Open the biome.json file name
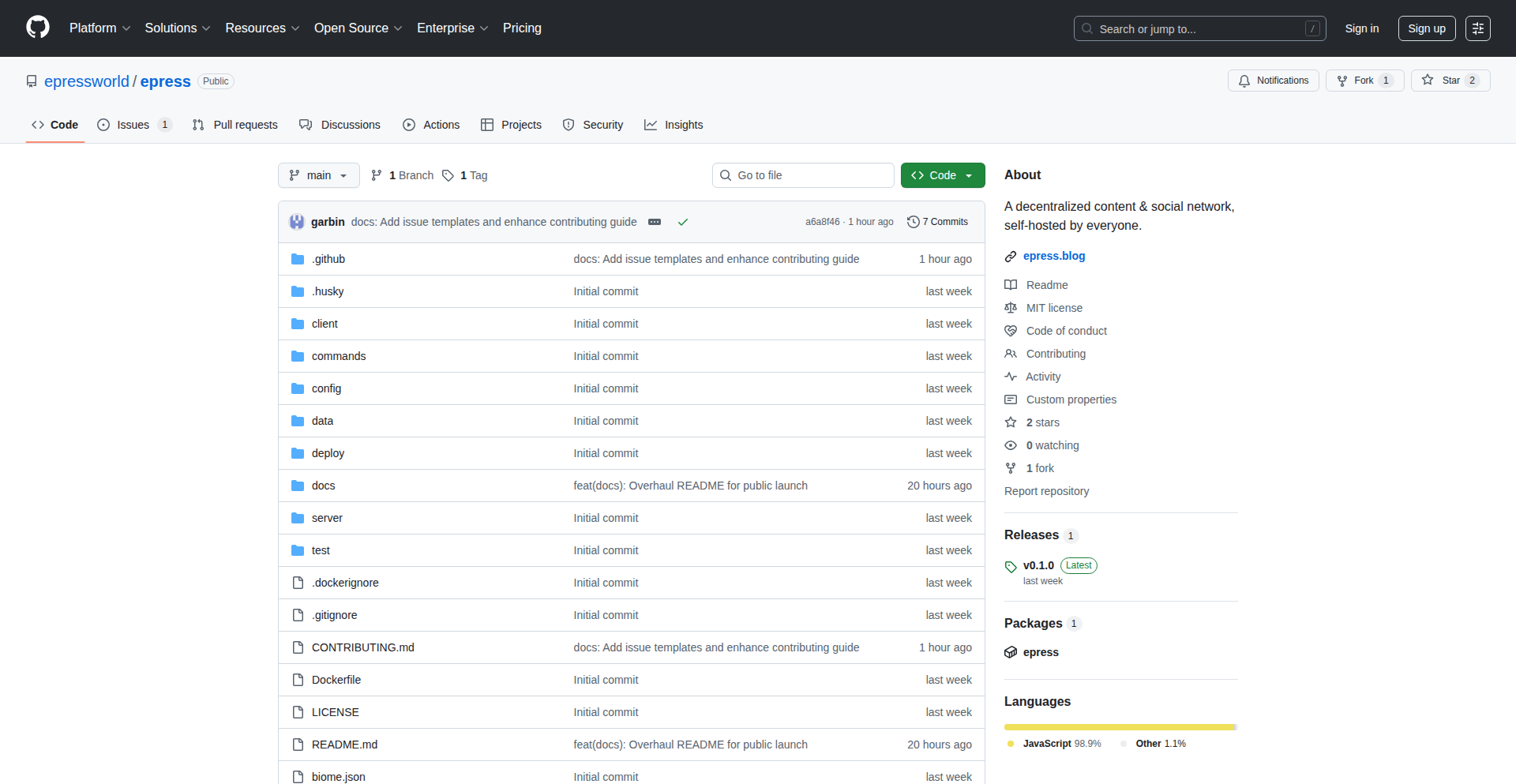Screen dimensions: 1516x784 (339, 777)
